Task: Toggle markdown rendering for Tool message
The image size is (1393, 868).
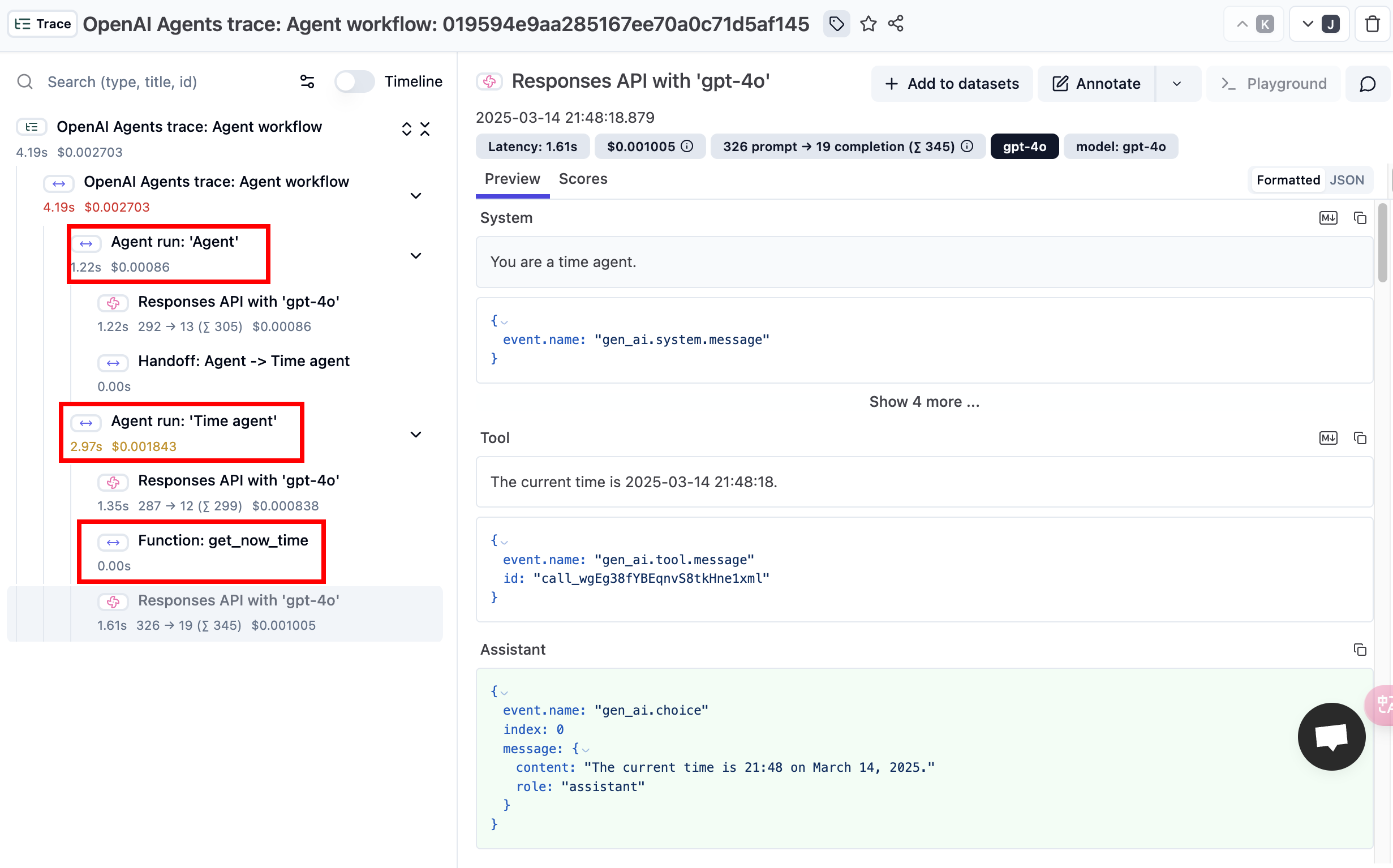Action: 1328,438
